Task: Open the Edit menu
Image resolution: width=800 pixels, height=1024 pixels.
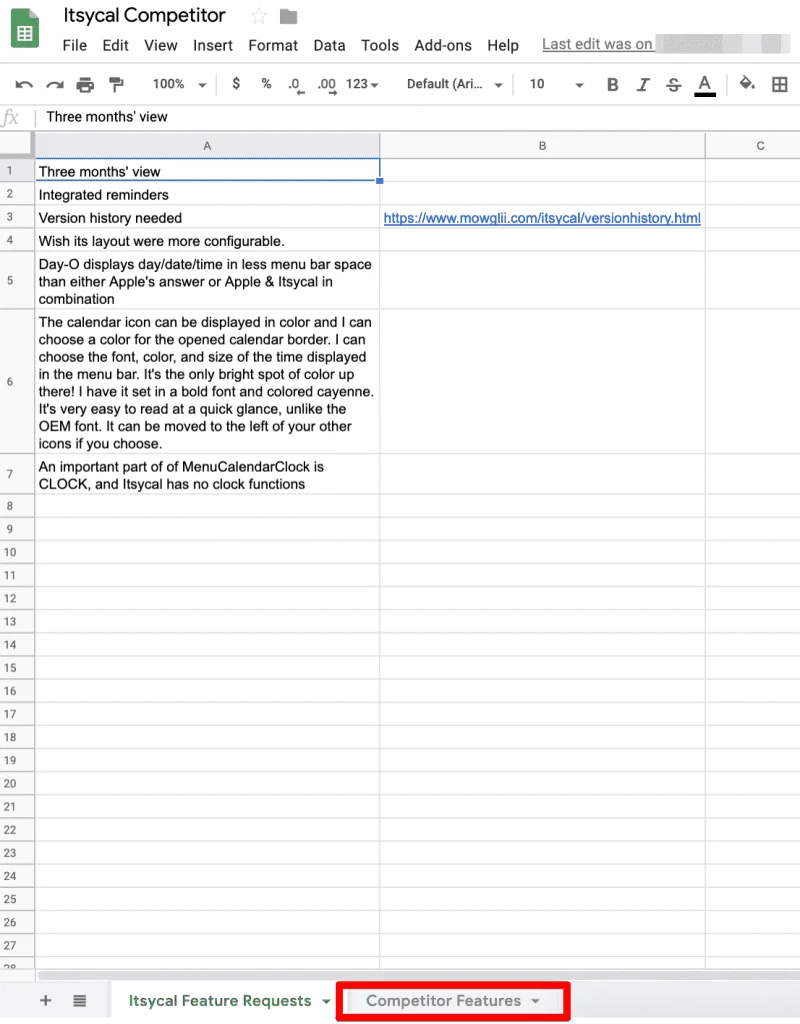Action: tap(115, 45)
